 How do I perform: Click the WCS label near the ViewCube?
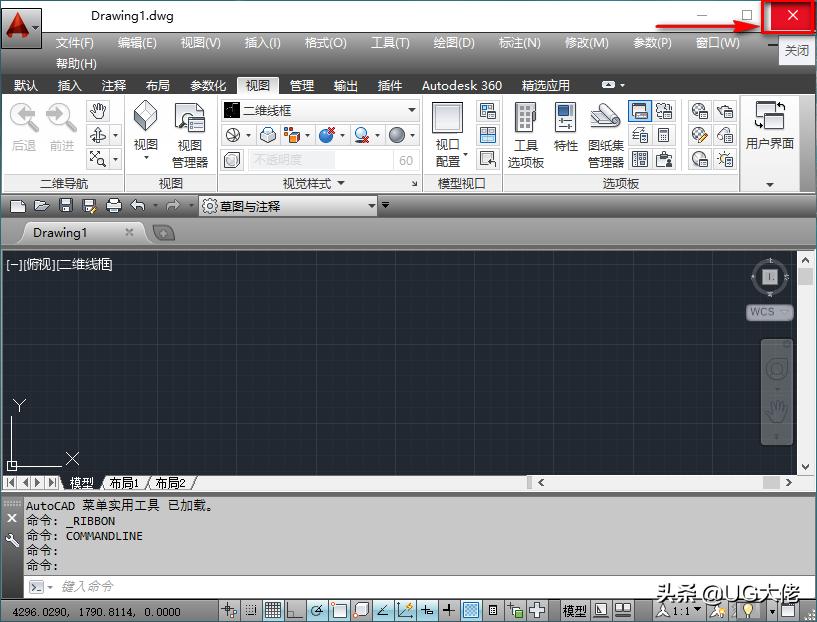(x=764, y=313)
